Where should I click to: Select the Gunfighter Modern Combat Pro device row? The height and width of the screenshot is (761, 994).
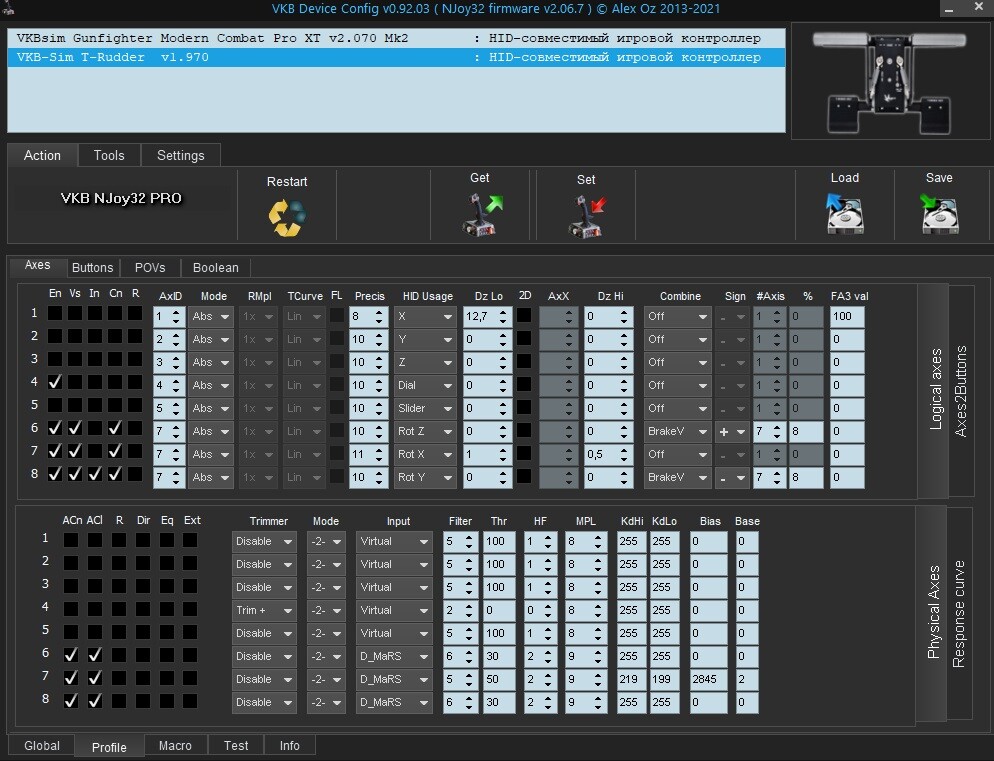point(396,38)
